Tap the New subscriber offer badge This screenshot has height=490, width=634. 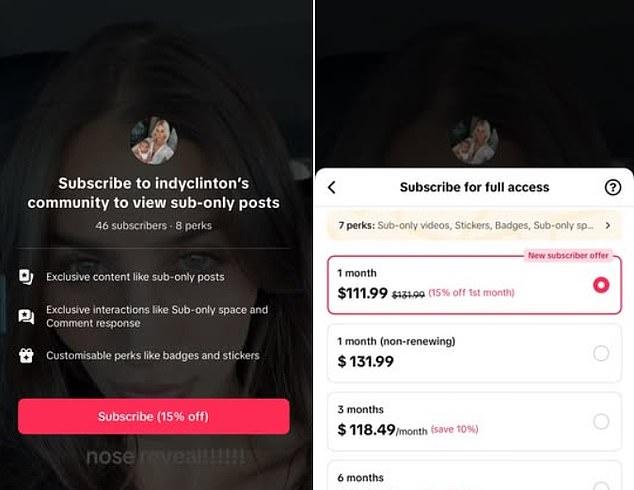pos(568,256)
